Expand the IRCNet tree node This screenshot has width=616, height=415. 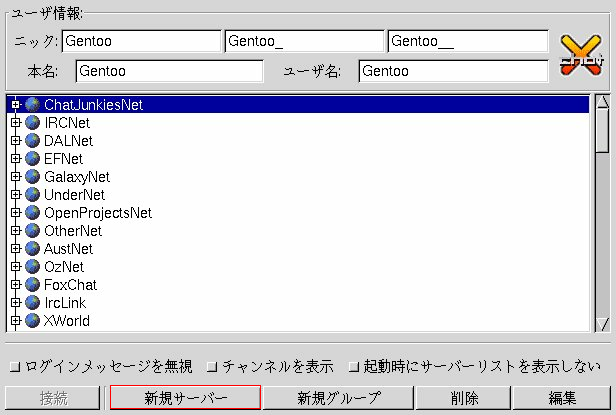pos(15,123)
